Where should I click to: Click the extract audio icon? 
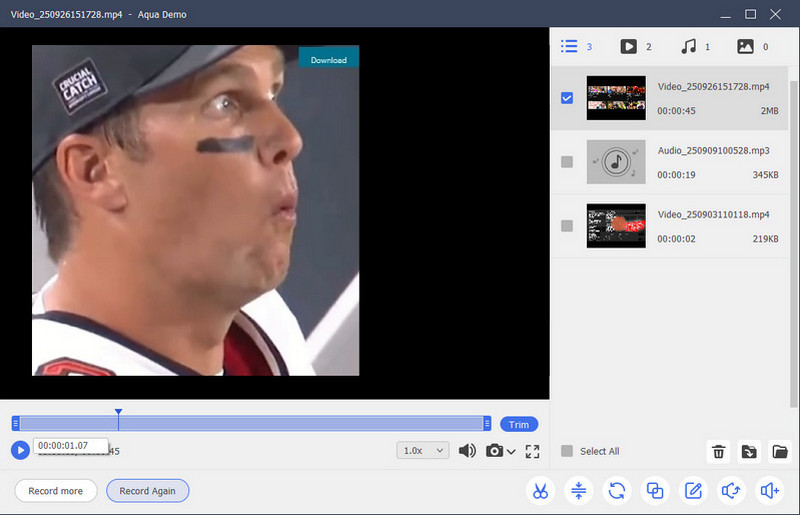(x=731, y=491)
